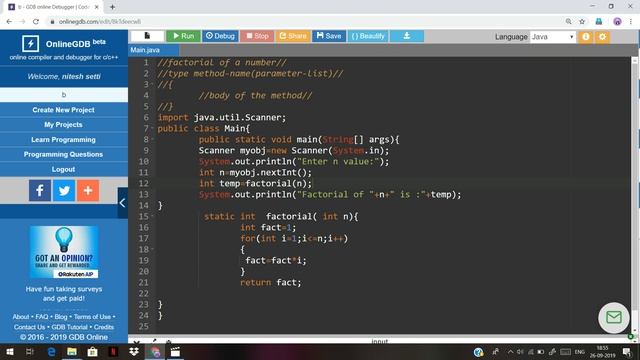This screenshot has width=640, height=360.
Task: Open Microsoft Edge from the taskbar
Action: click(51, 351)
